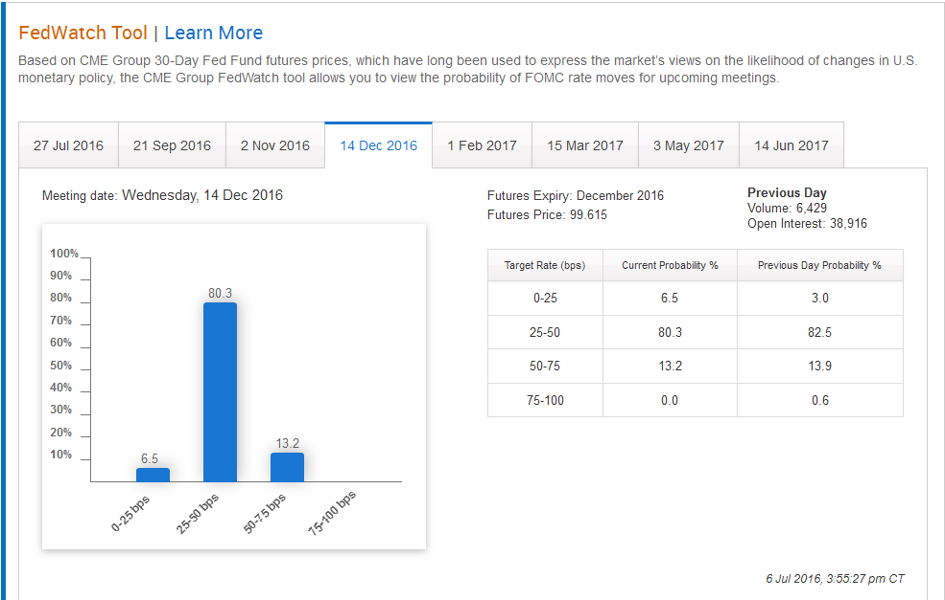945x600 pixels.
Task: Click the Futures Price: 99.615 text
Action: click(547, 214)
